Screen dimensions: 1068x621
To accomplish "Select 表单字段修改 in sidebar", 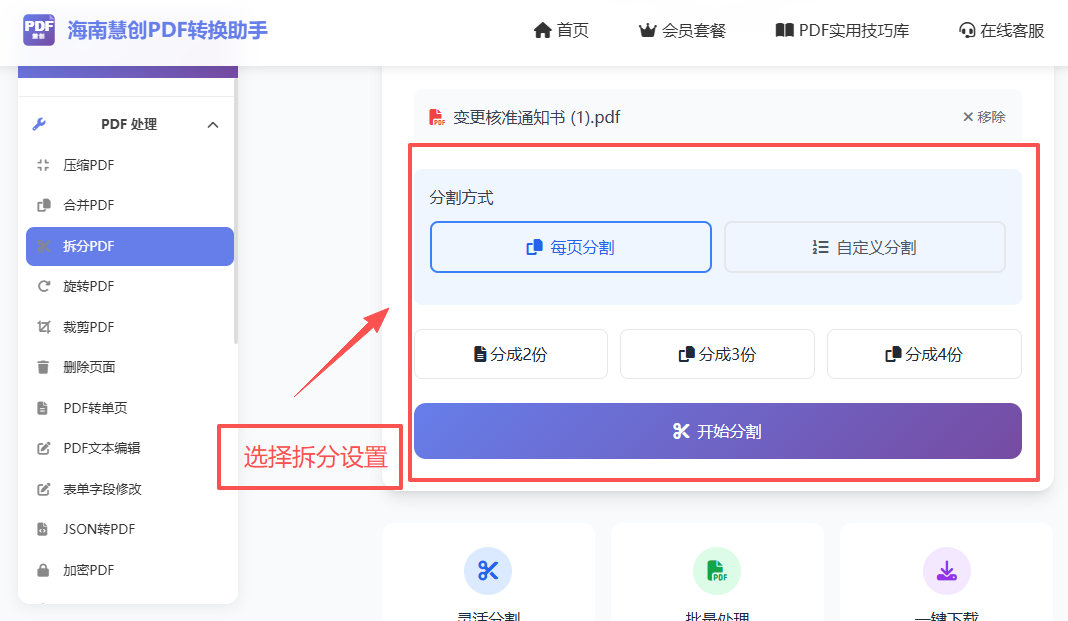I will pyautogui.click(x=129, y=489).
